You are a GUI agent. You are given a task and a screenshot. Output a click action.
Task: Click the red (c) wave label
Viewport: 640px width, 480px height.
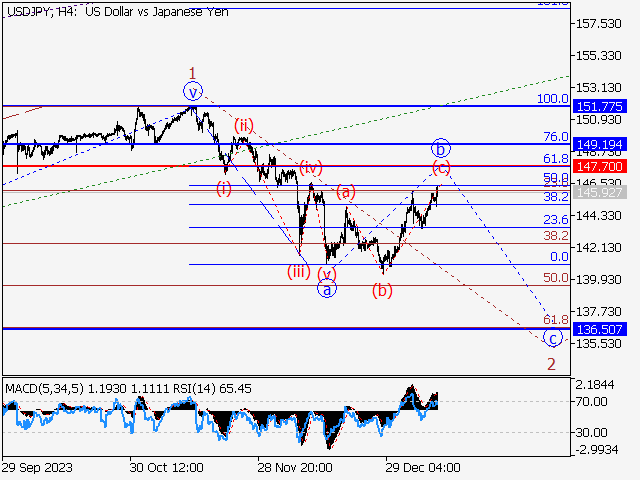point(442,168)
